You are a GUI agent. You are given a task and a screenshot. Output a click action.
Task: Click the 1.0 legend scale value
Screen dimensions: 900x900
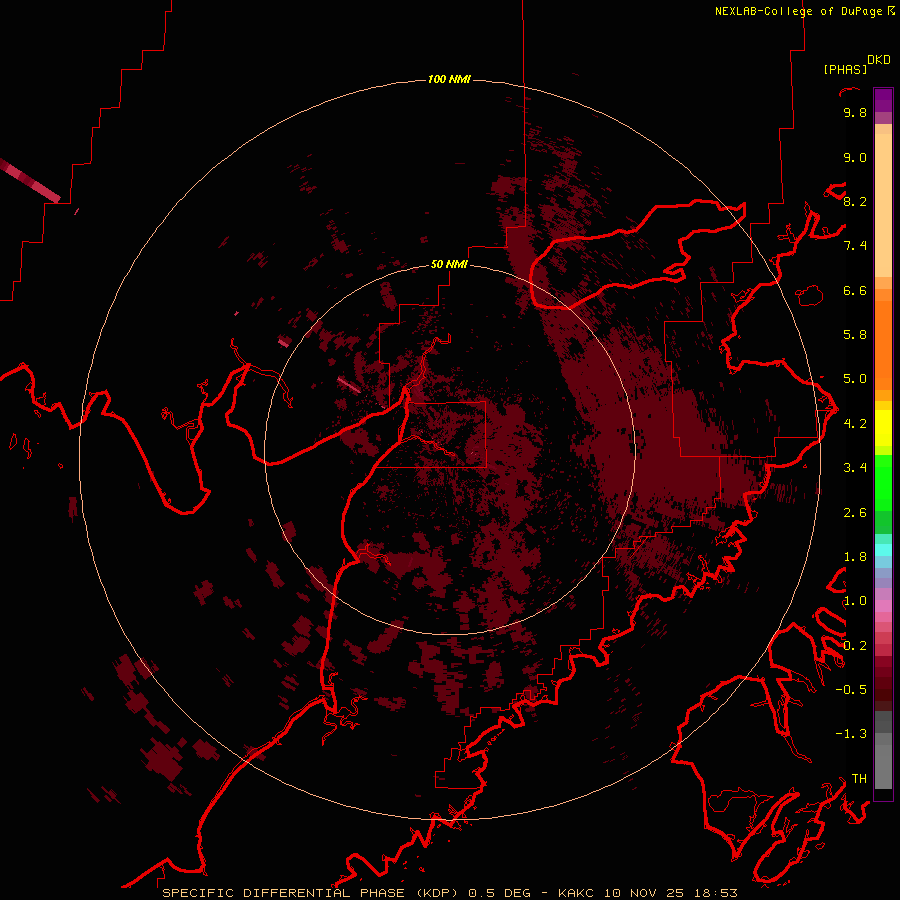coord(855,601)
